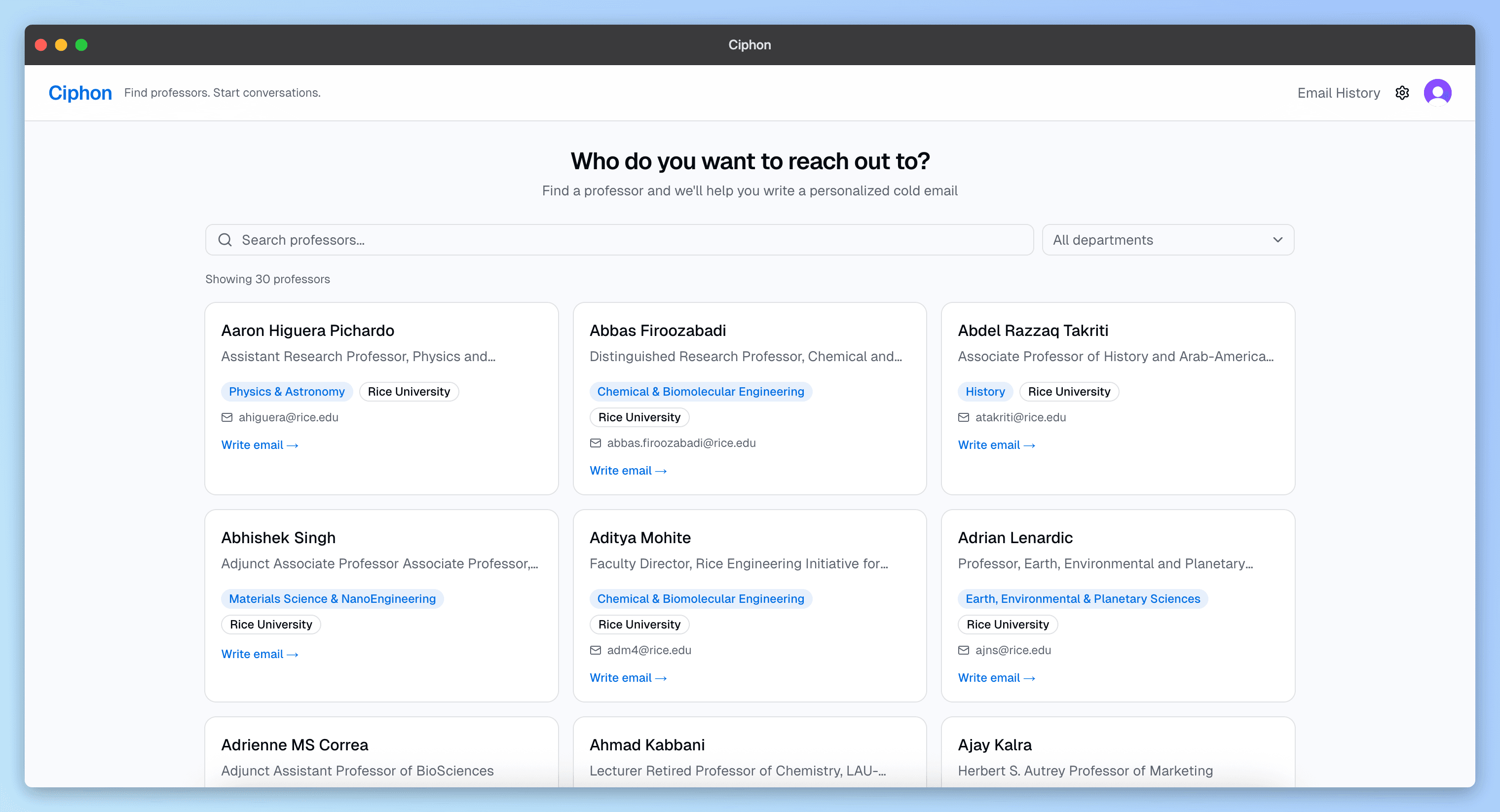Click the Chemical & Biomolecular Engineering tag
1500x812 pixels.
coord(701,391)
